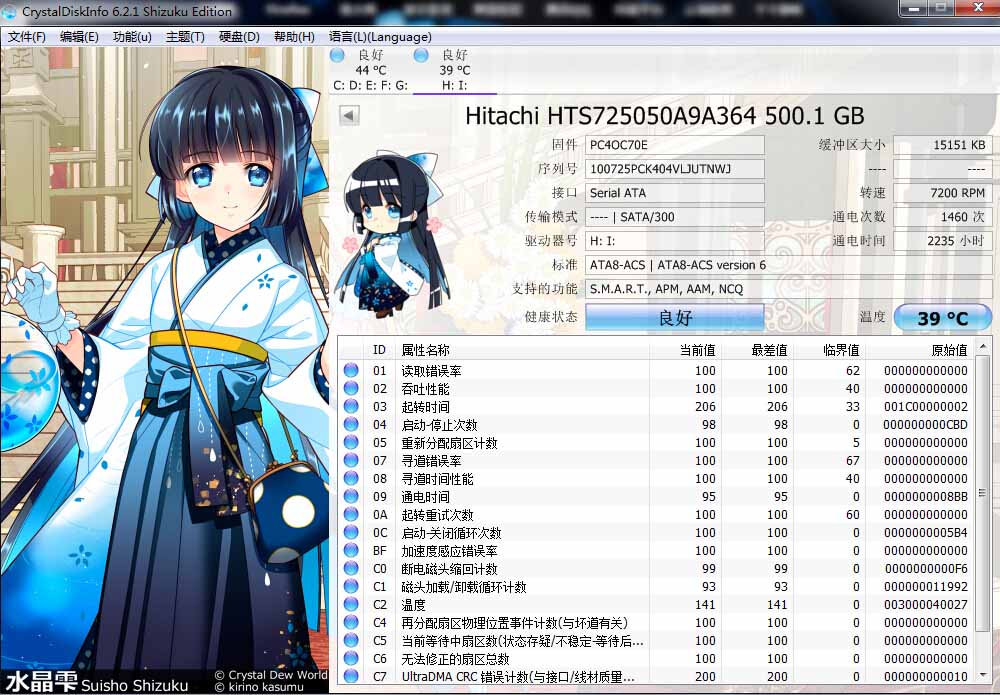
Task: Open the 文件(F) menu
Action: tap(27, 37)
